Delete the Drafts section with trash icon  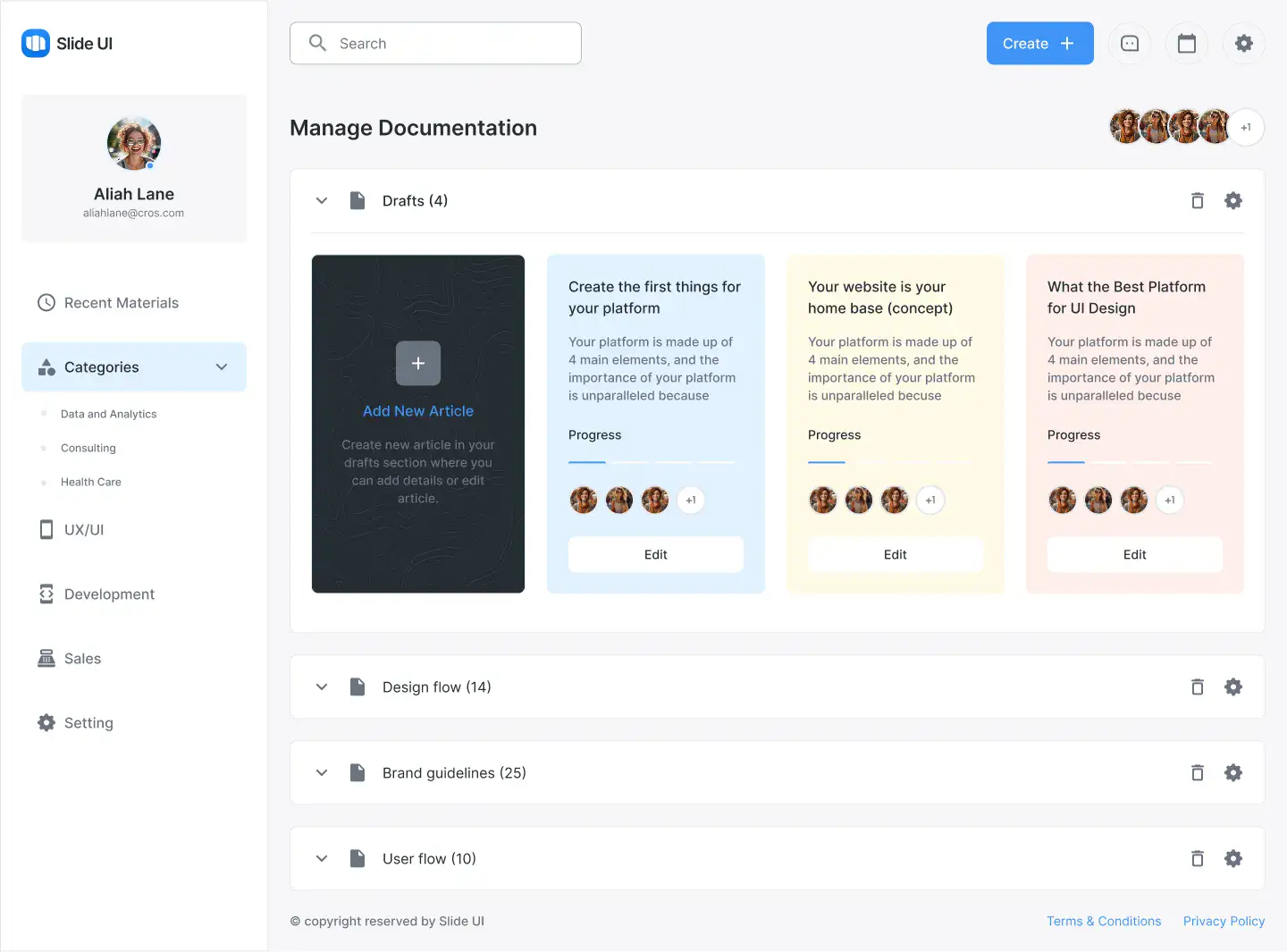coord(1198,200)
